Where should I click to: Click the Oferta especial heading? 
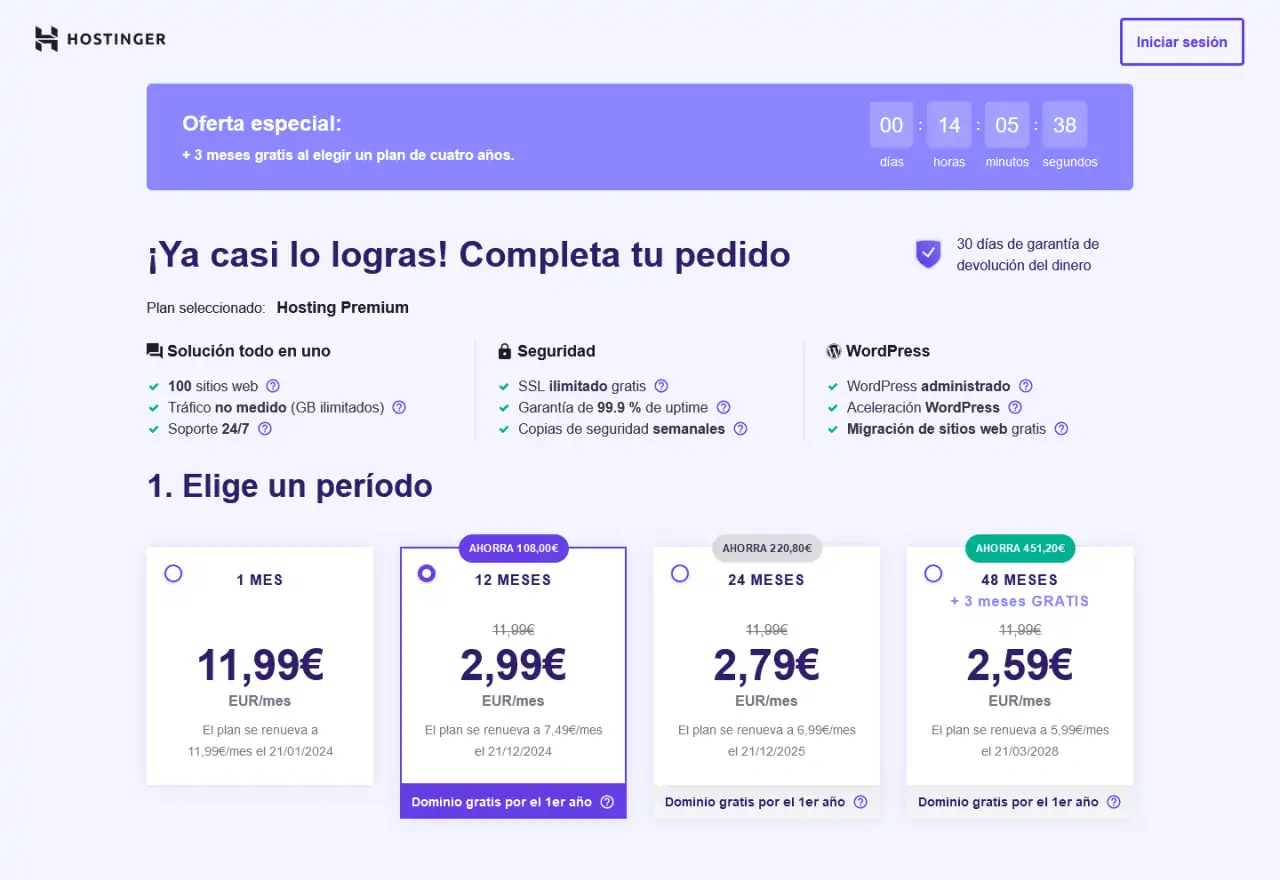click(x=262, y=124)
